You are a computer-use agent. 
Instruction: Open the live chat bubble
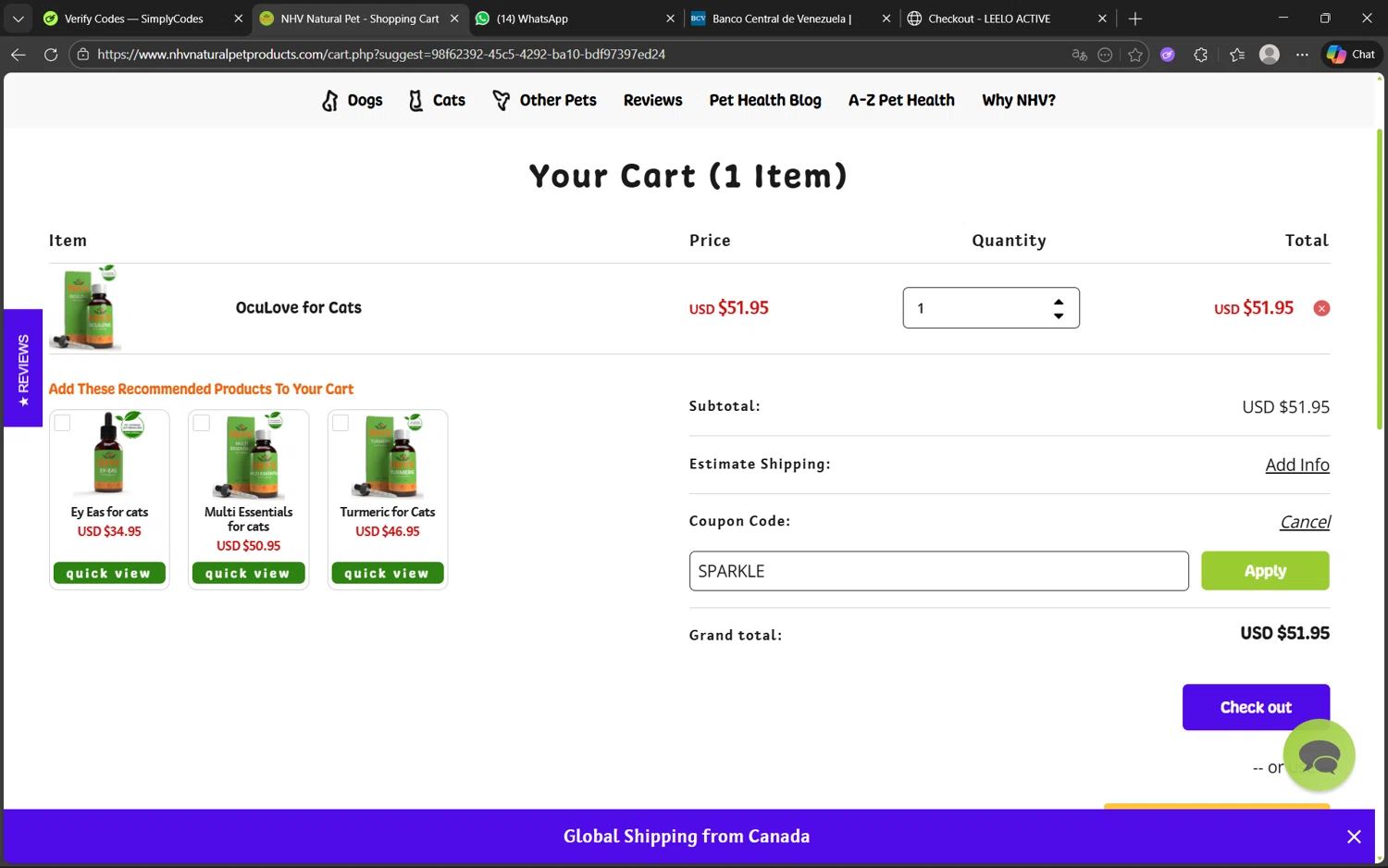1319,756
